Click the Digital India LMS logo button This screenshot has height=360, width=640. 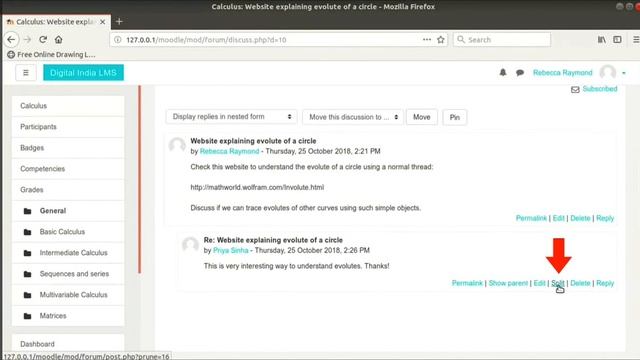point(83,73)
